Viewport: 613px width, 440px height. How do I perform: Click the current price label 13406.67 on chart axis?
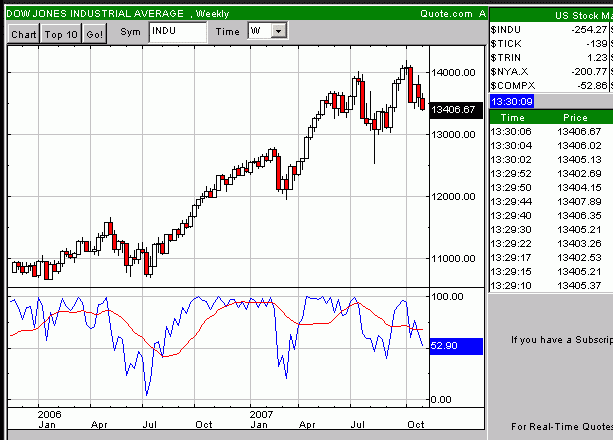[x=456, y=110]
